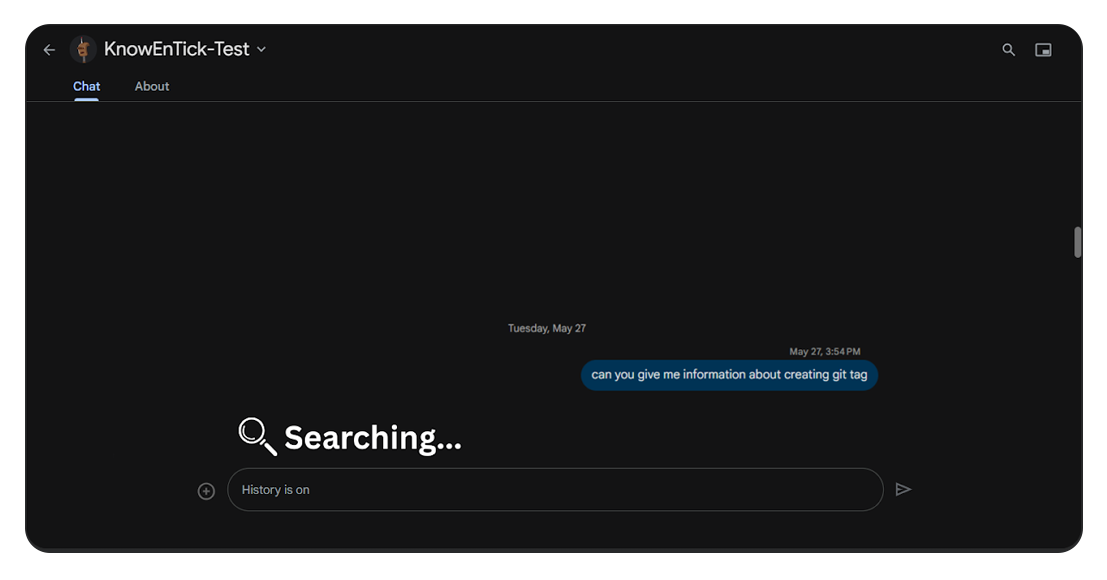Focus the 'History is on' message field

pos(555,490)
